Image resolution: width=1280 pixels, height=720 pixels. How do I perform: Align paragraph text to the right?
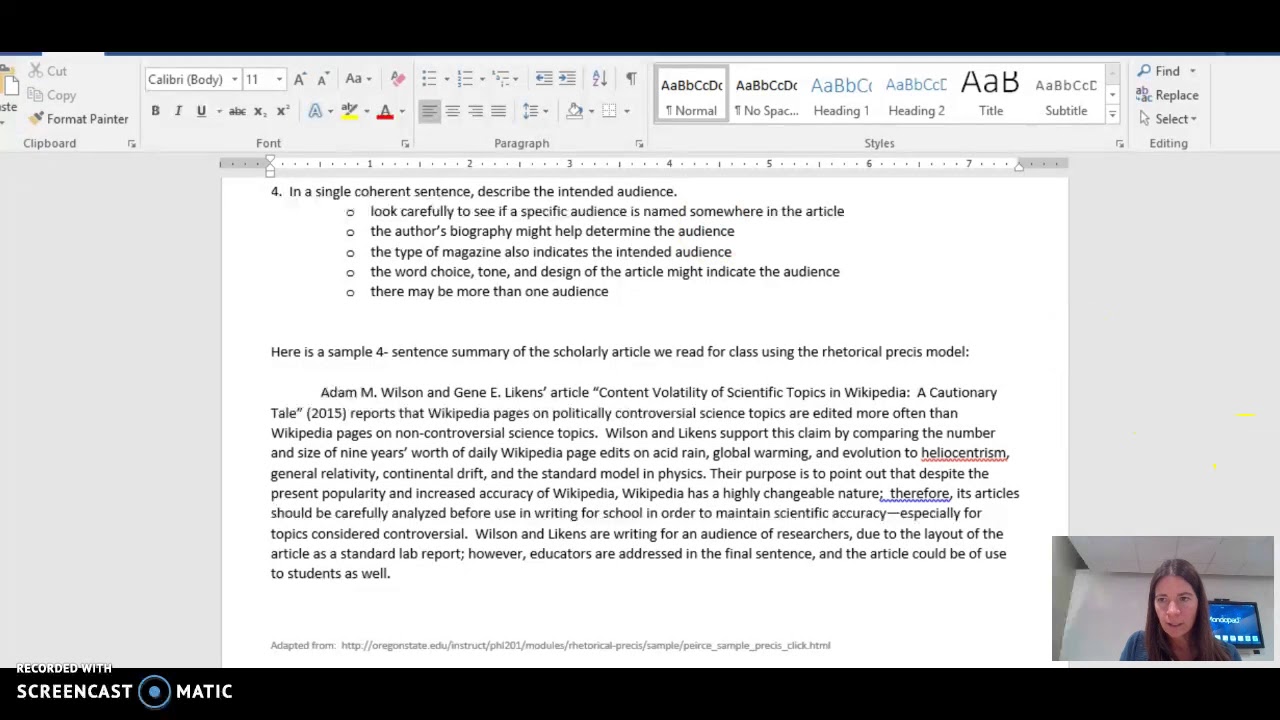click(x=475, y=111)
